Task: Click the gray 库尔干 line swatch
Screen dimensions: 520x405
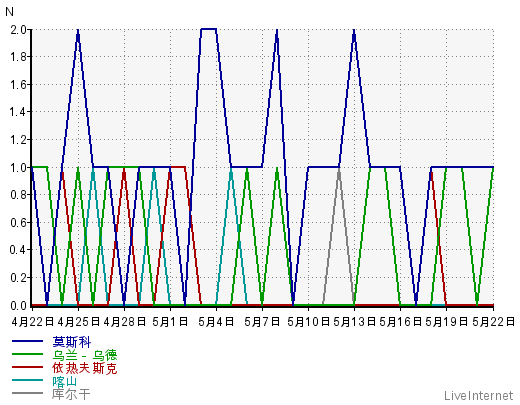Action: (x=27, y=393)
